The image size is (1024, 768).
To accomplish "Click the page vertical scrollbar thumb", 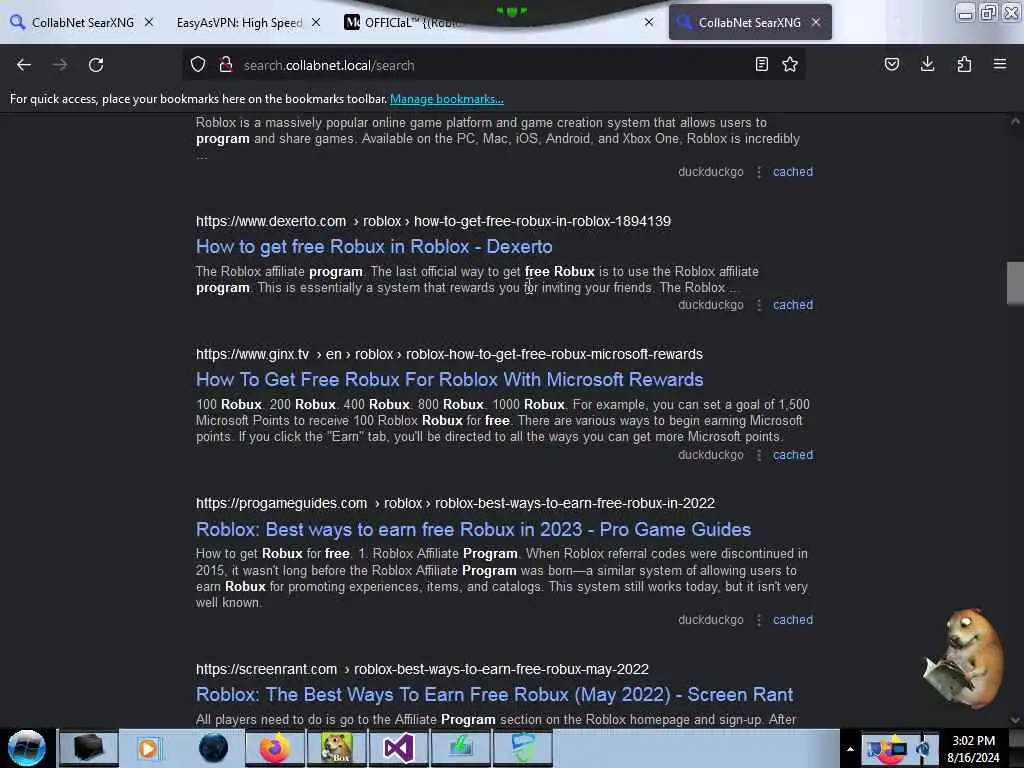I will click(1015, 283).
